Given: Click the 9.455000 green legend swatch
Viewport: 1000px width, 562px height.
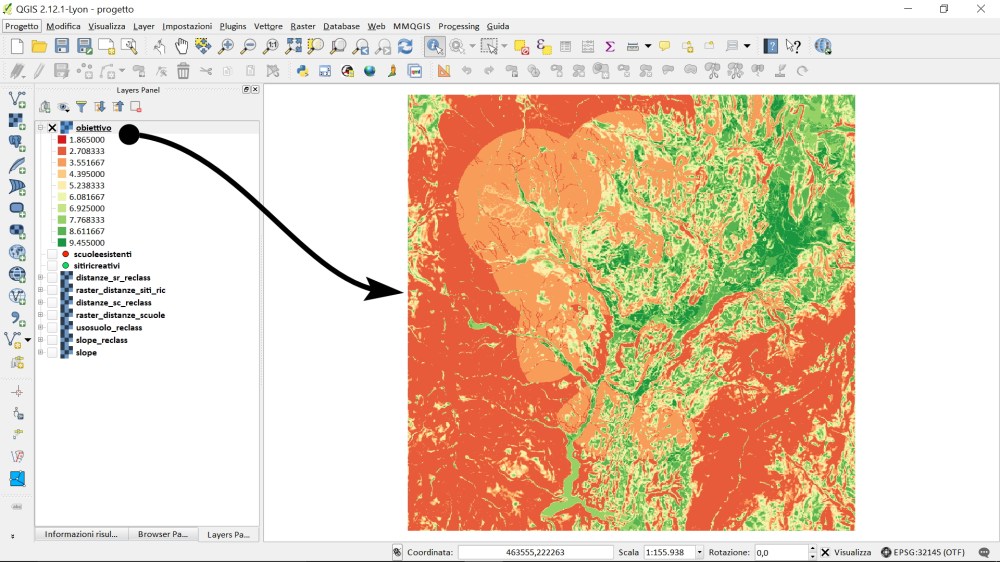Looking at the screenshot, I should (62, 242).
